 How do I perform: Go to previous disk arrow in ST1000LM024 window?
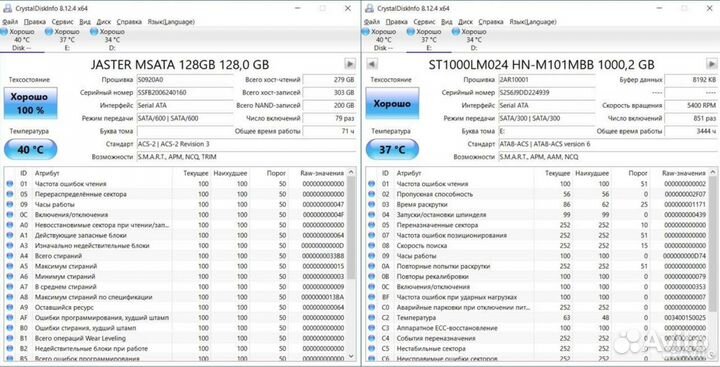click(372, 63)
